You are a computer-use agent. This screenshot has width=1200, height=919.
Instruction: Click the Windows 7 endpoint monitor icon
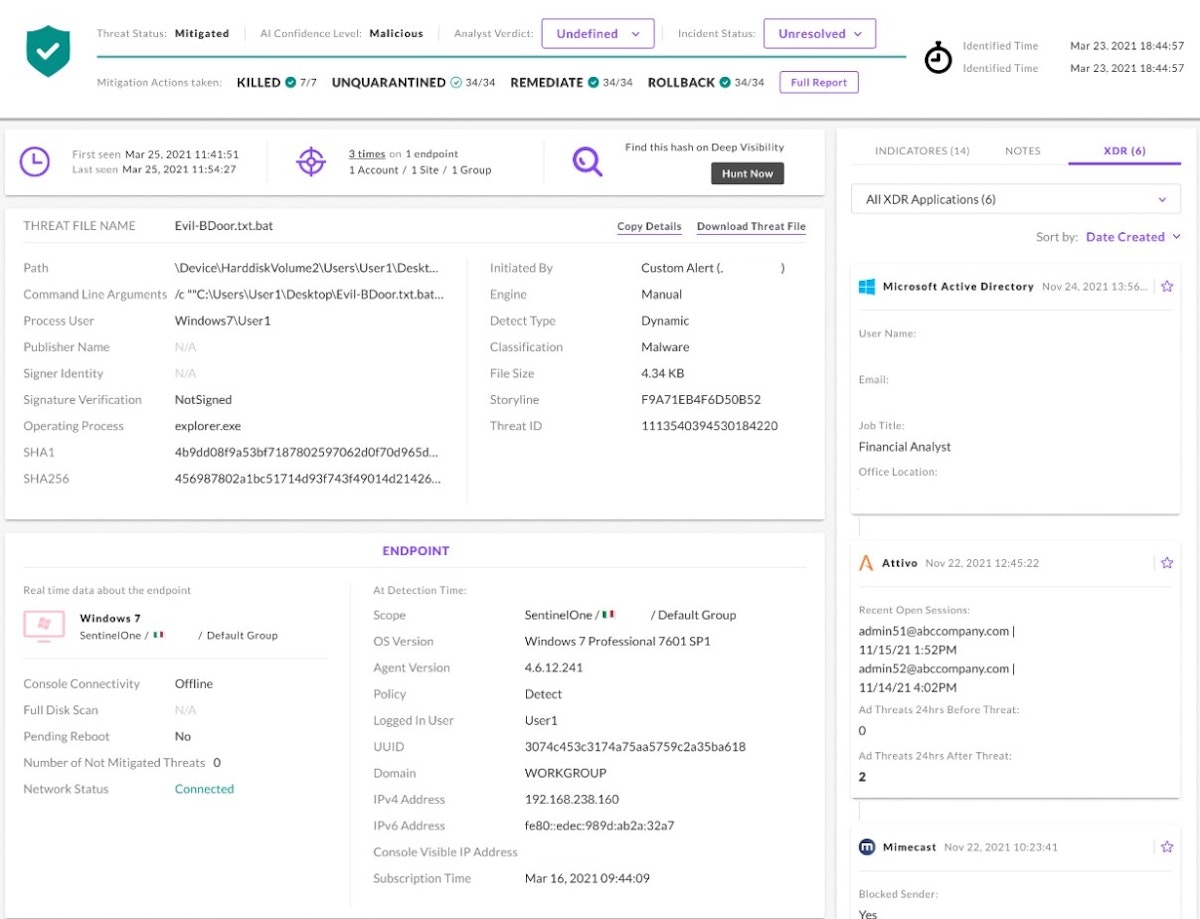[x=44, y=626]
